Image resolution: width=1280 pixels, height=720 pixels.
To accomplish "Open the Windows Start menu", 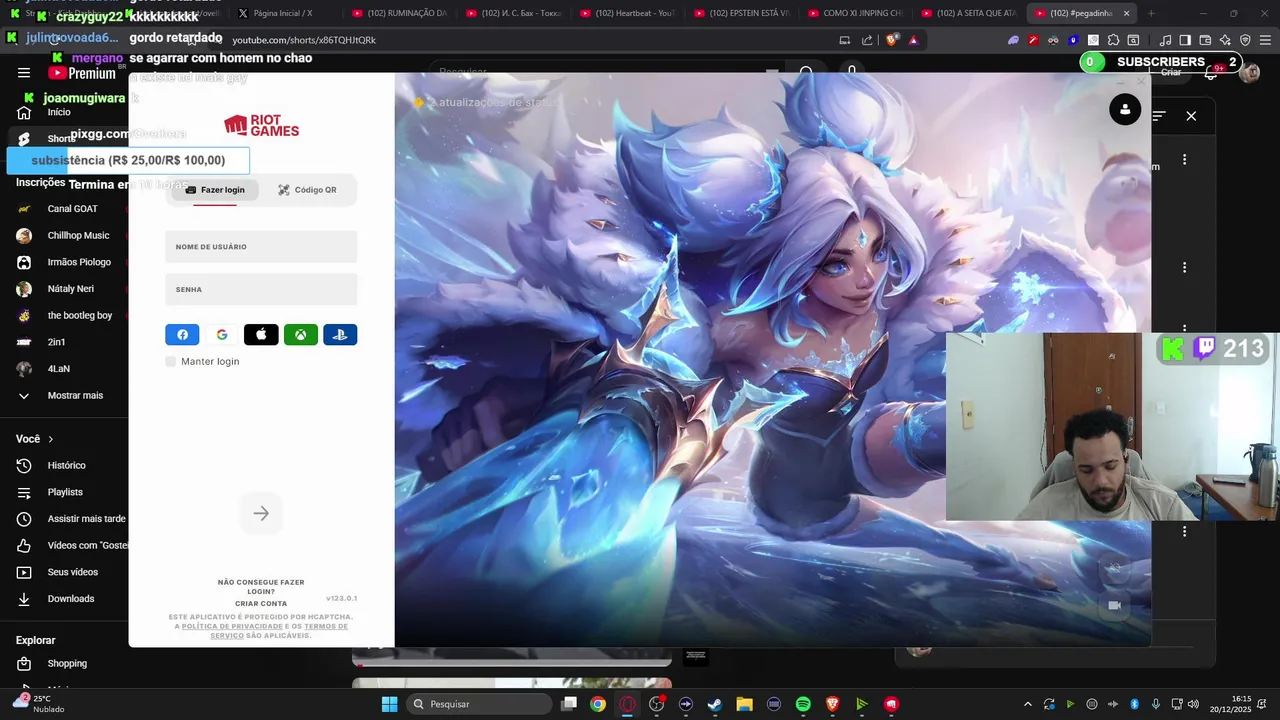I will (x=390, y=704).
